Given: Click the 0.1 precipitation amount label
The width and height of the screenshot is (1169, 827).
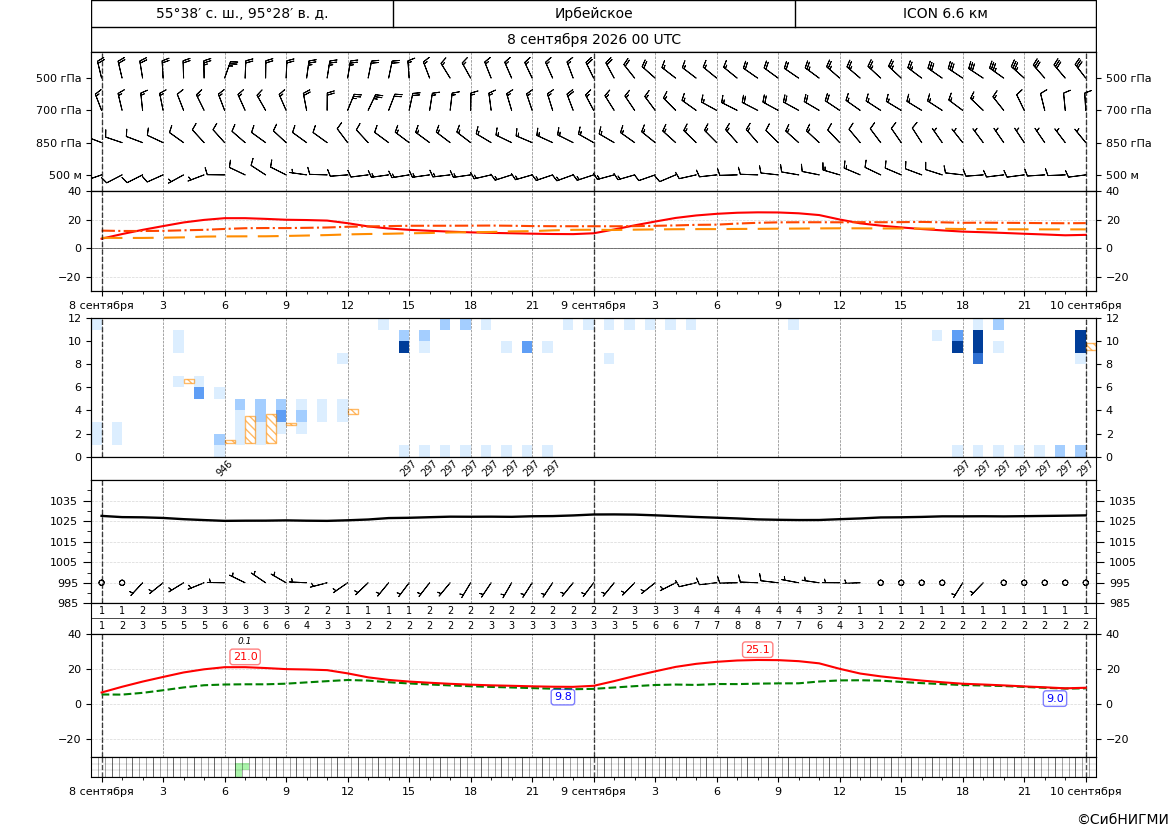Looking at the screenshot, I should coord(245,641).
